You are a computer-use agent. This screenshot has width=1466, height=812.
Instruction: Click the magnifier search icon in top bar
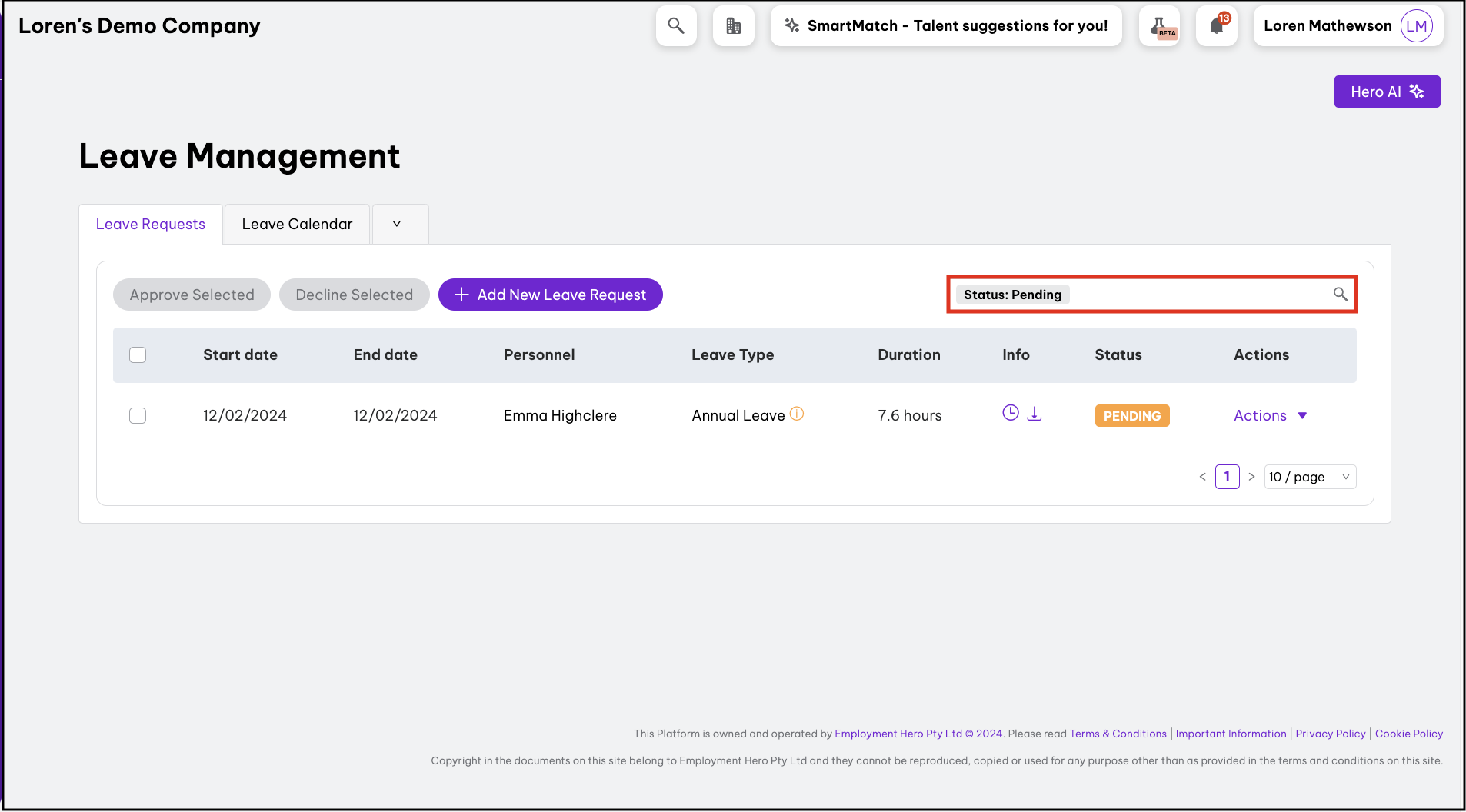coord(676,26)
